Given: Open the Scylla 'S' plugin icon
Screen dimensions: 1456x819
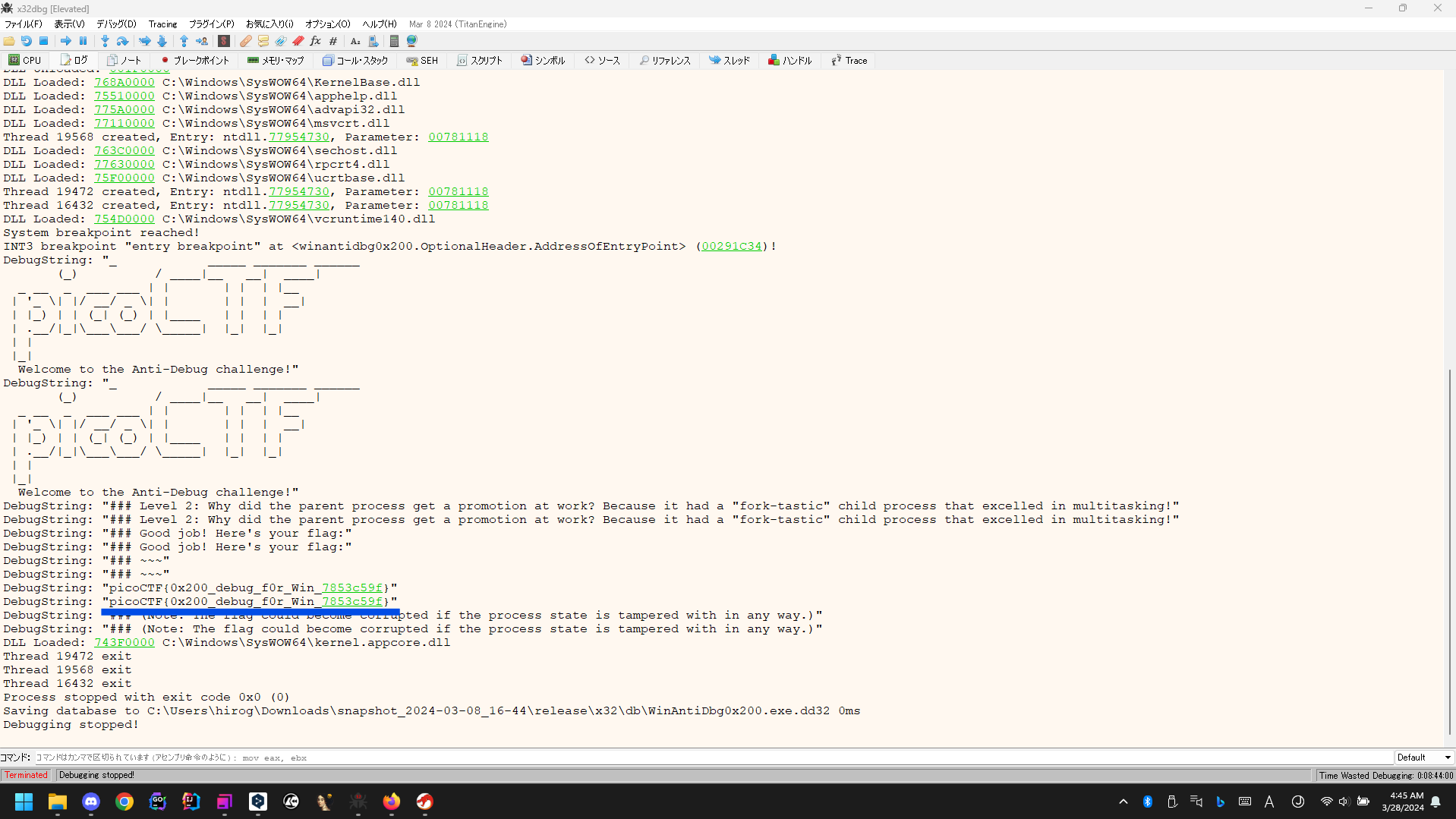Looking at the screenshot, I should (224, 41).
